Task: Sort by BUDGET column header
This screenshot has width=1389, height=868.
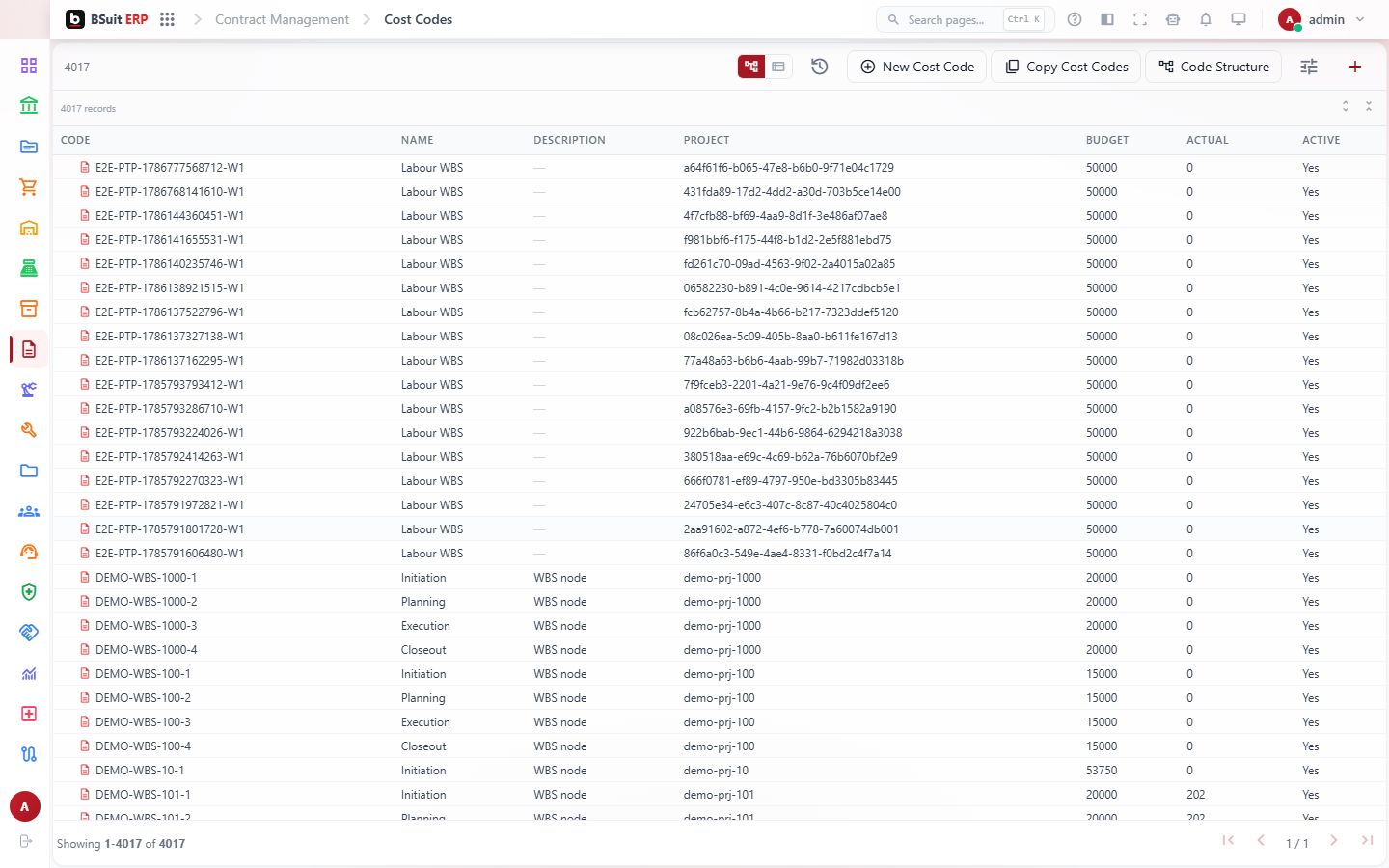Action: 1107,140
